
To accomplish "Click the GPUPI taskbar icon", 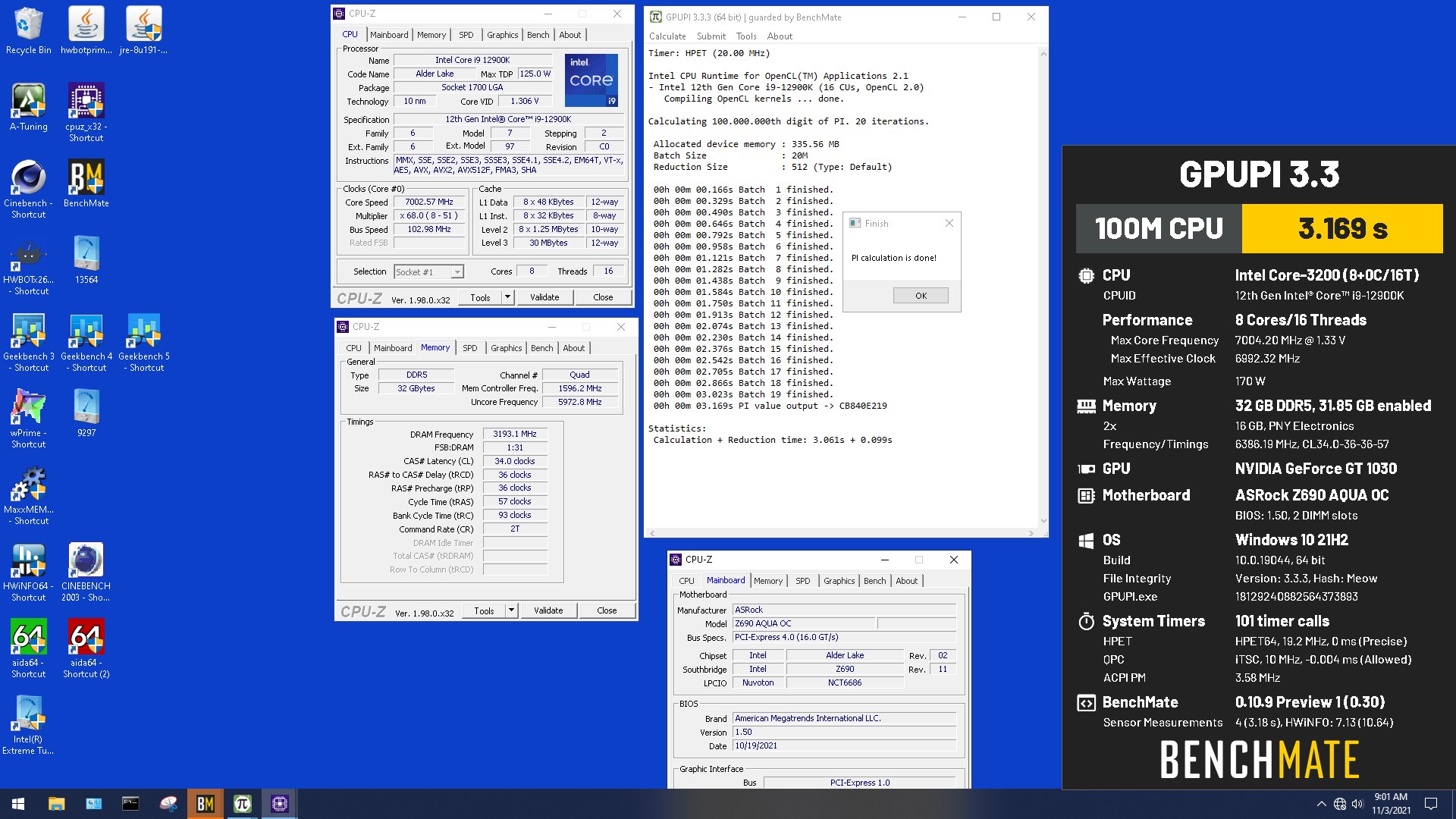I will (243, 804).
